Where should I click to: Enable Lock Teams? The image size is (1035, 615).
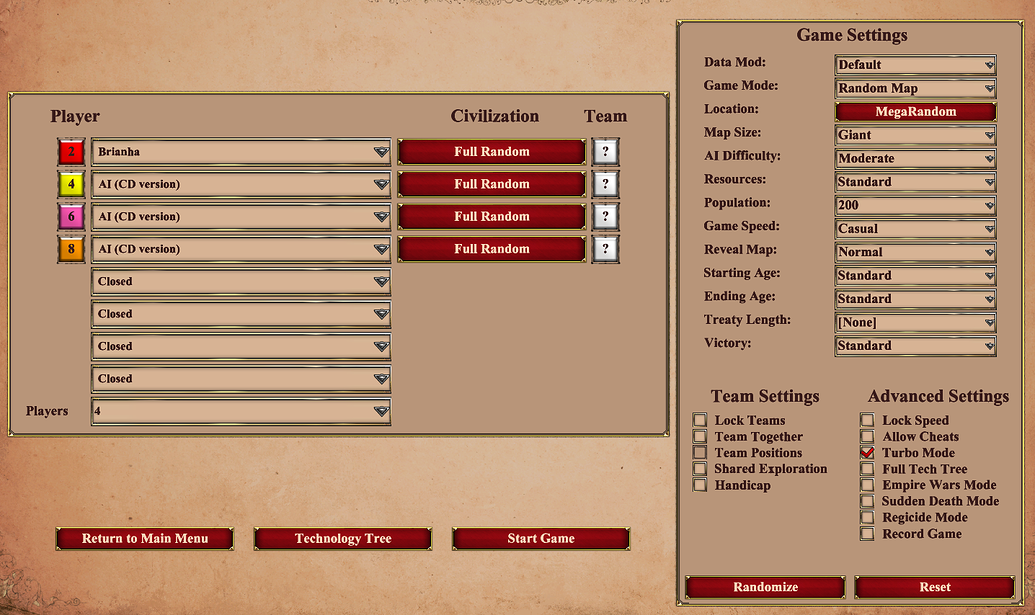coord(699,420)
